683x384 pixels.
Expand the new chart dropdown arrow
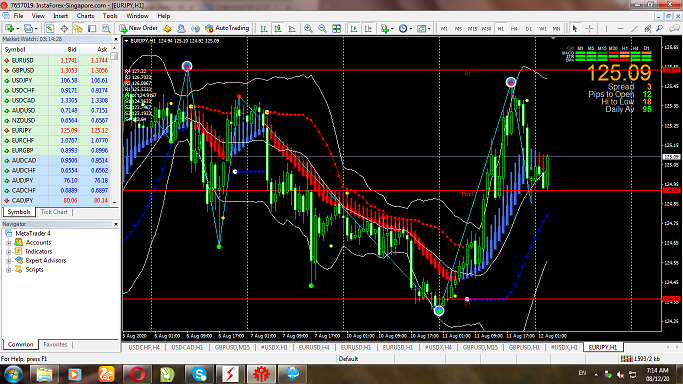click(17, 29)
